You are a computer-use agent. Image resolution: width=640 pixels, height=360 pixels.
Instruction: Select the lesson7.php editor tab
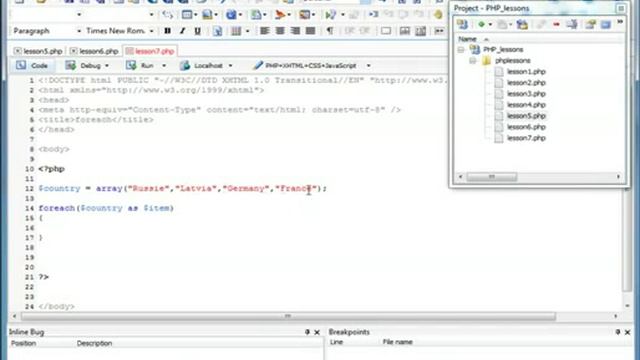tap(150, 51)
